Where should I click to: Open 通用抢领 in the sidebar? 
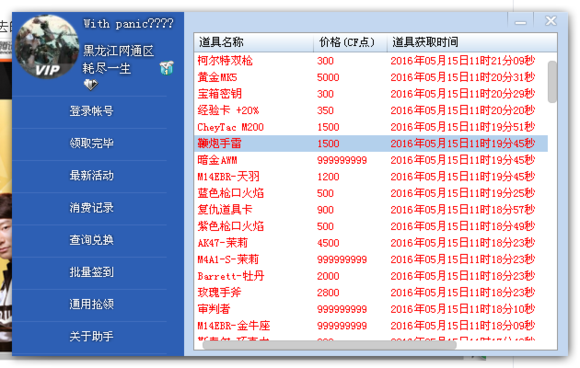pyautogui.click(x=91, y=304)
